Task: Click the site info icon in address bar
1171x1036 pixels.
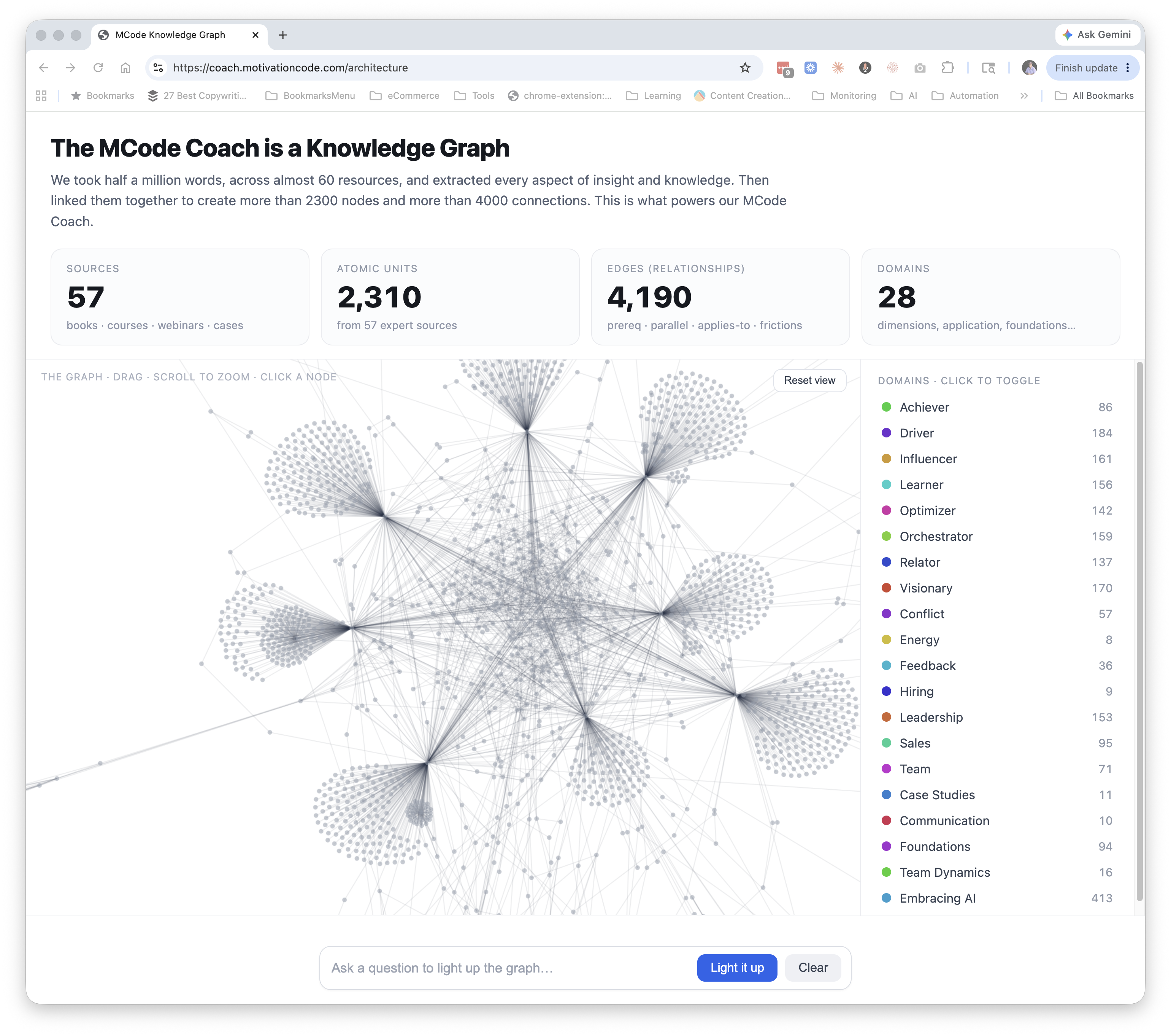Action: [x=159, y=68]
